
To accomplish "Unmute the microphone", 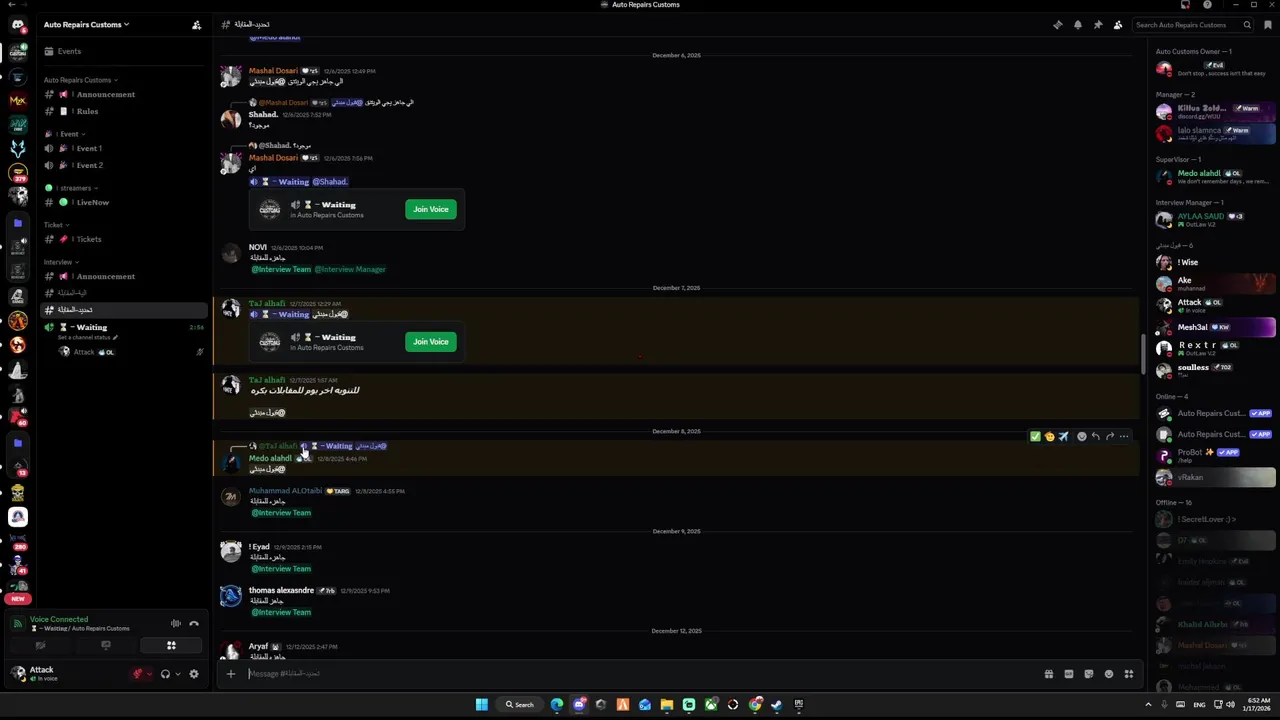I will (138, 674).
